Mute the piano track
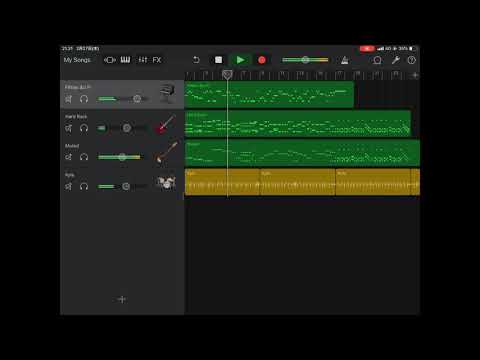Viewport: 480px width, 360px height. (x=68, y=99)
